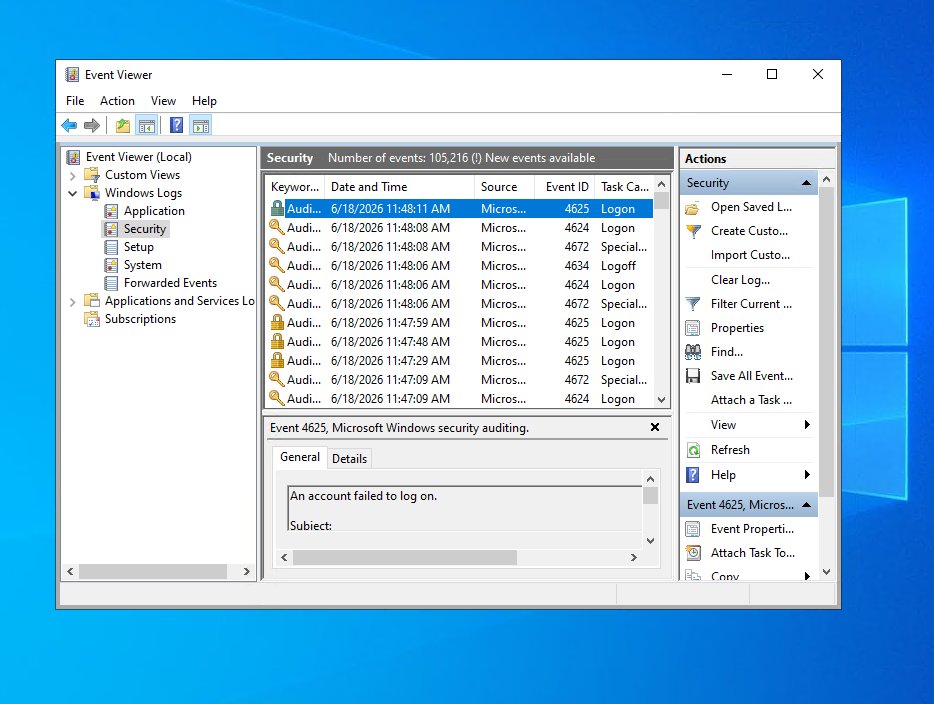Sort by the Event ID column header

coord(566,187)
